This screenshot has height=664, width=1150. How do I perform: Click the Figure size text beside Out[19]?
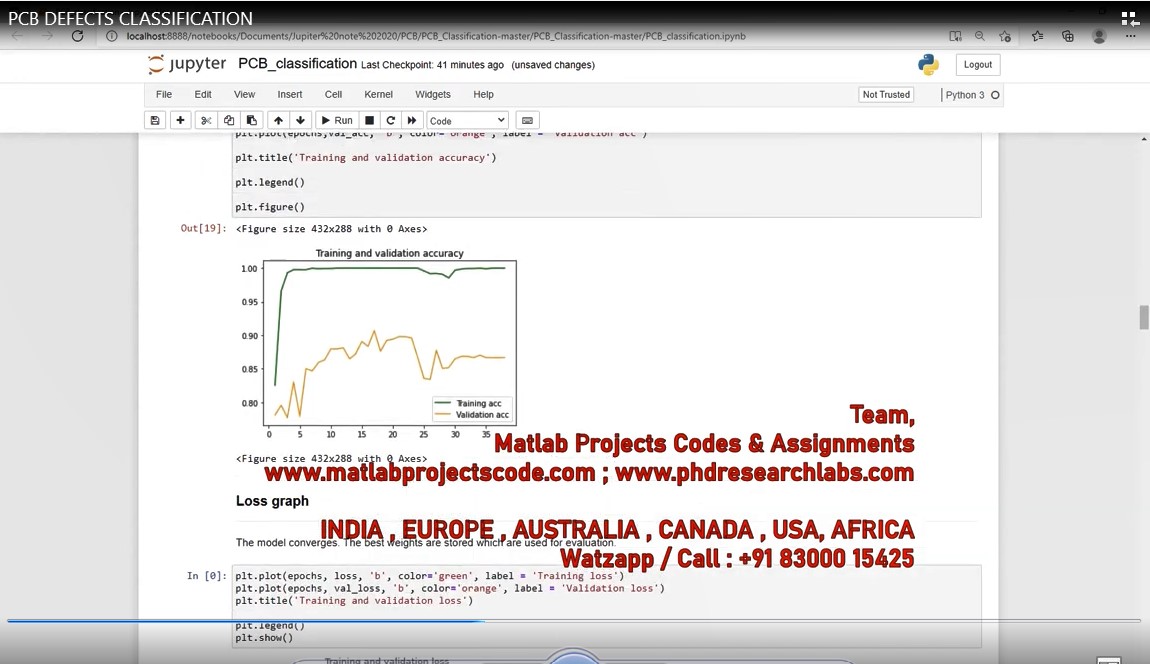(332, 229)
